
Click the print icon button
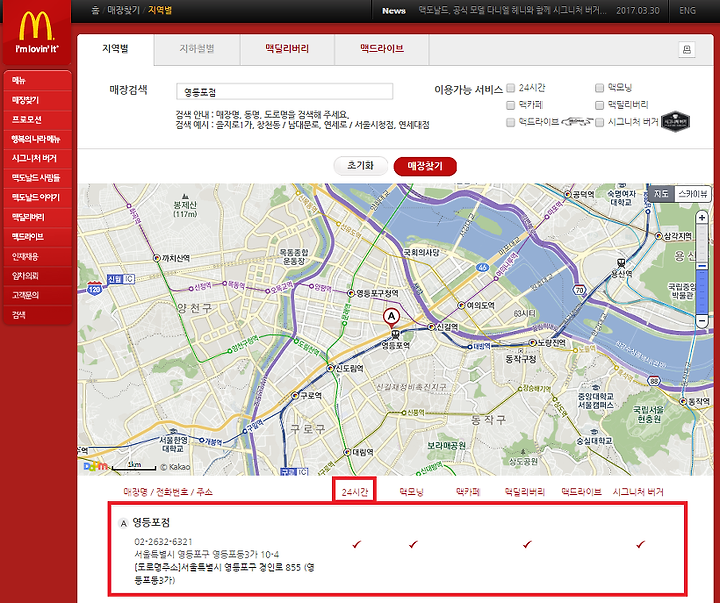pos(686,50)
